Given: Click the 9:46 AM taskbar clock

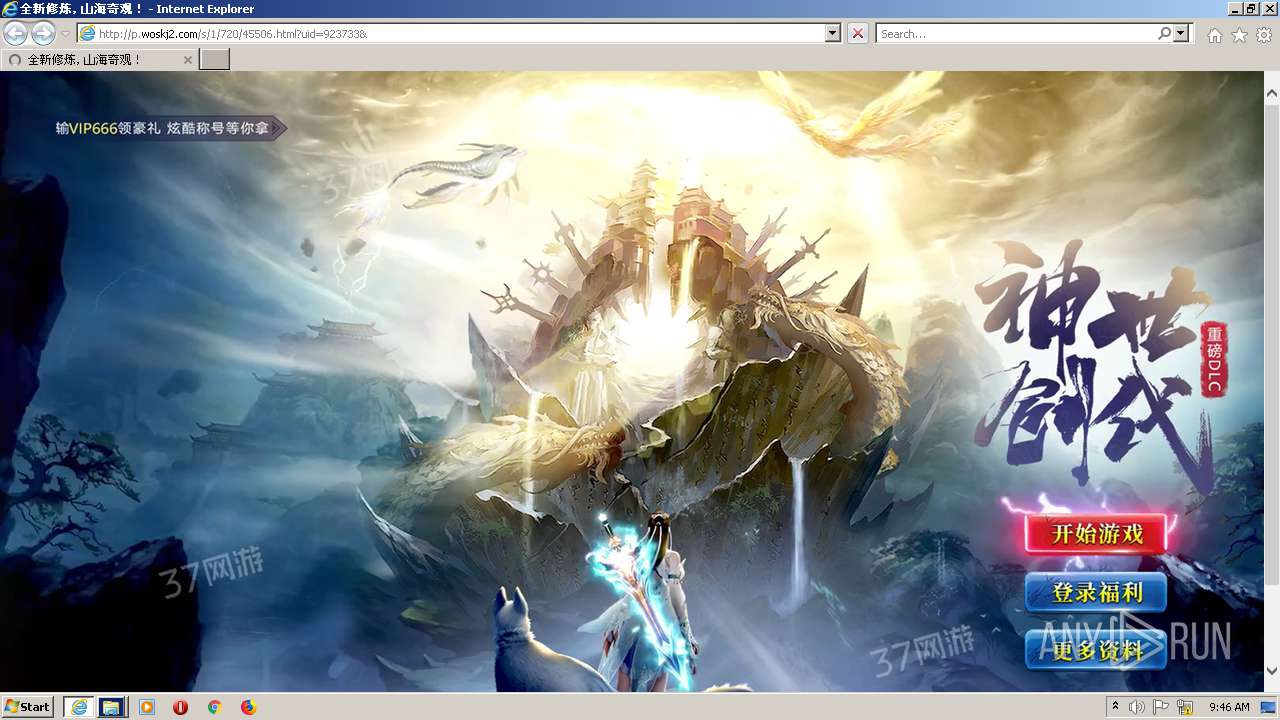Looking at the screenshot, I should (x=1229, y=707).
